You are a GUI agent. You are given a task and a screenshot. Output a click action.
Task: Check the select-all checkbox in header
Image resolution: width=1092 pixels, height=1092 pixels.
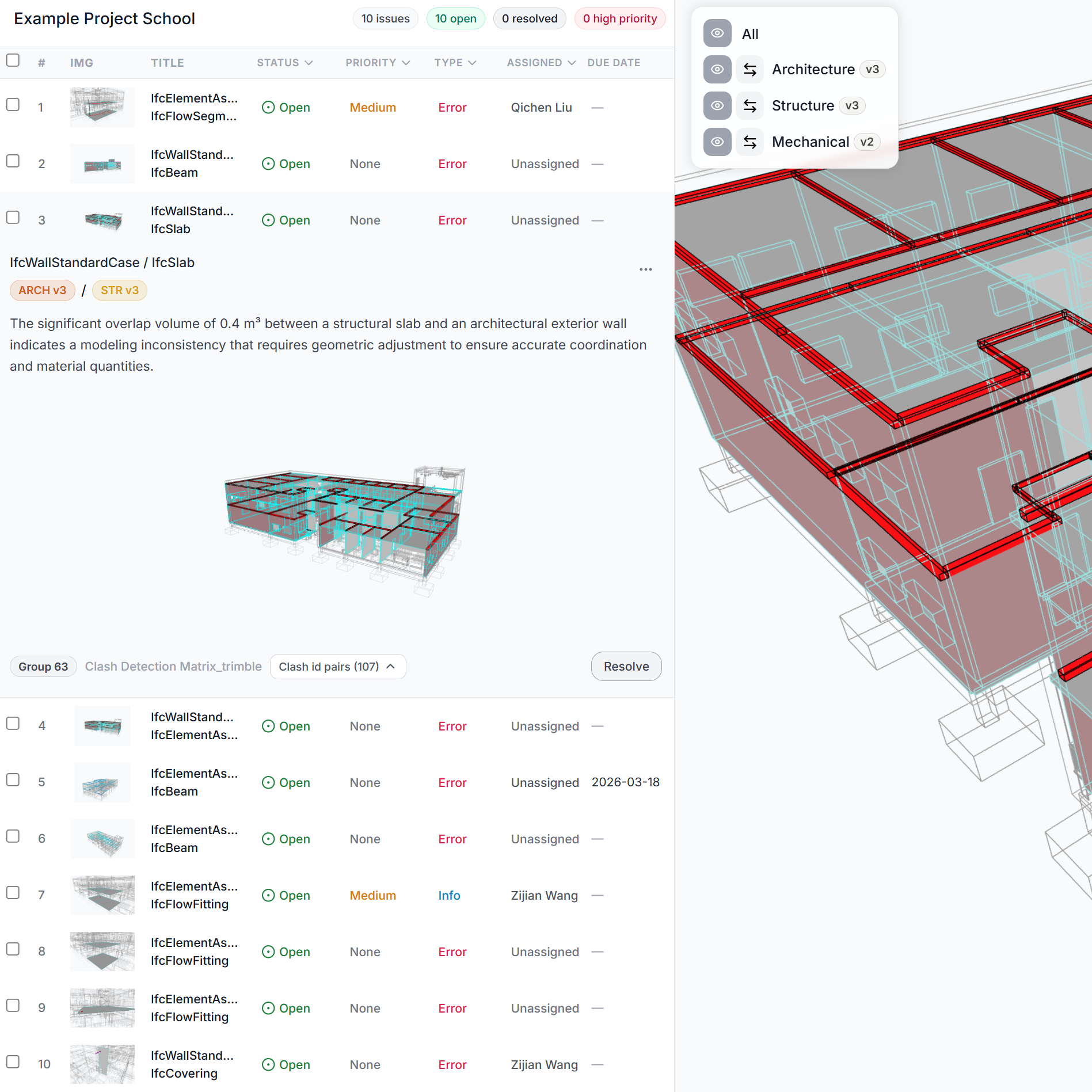[x=13, y=60]
